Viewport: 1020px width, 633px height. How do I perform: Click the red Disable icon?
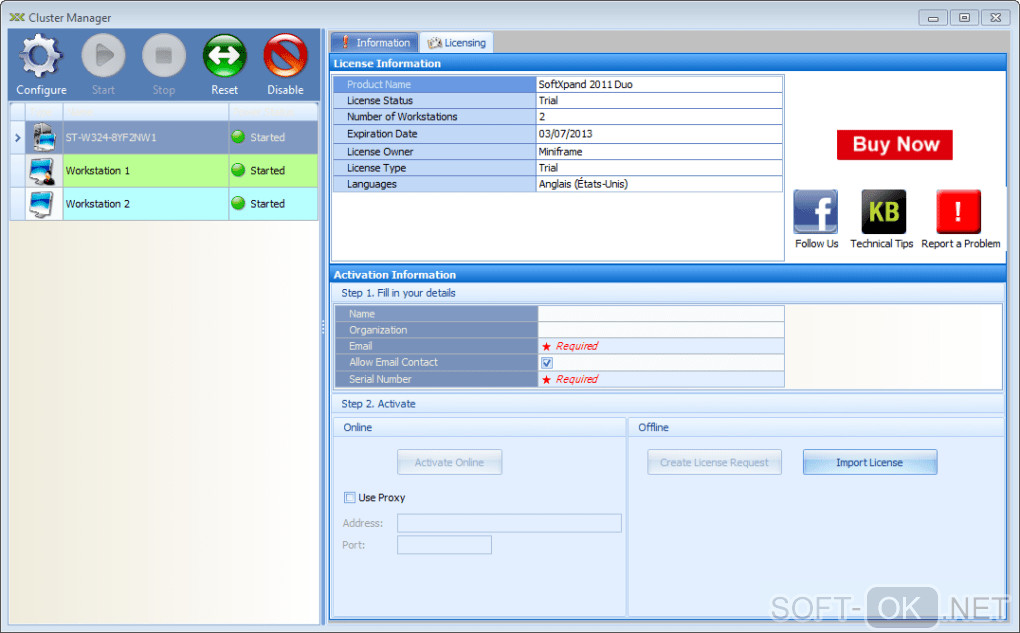[285, 56]
